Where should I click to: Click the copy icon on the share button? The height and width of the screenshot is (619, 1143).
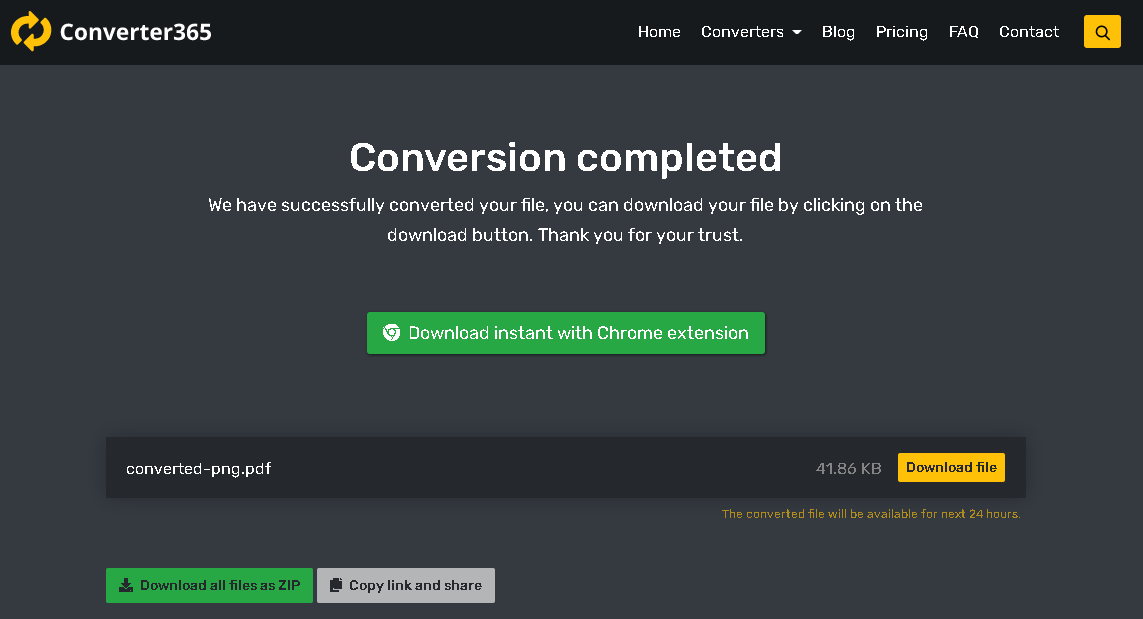(x=336, y=586)
